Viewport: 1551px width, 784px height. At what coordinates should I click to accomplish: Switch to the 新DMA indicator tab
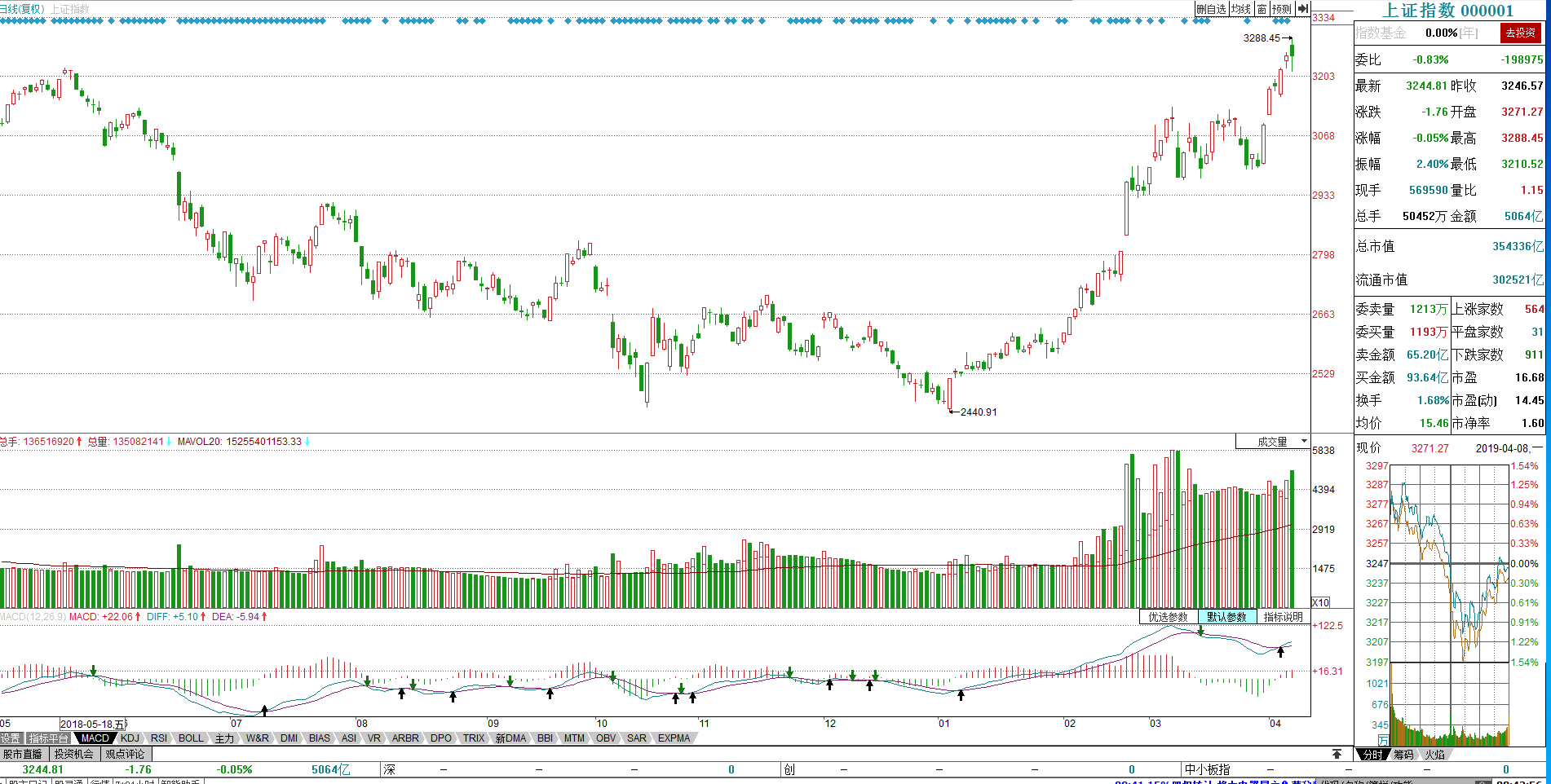point(511,738)
